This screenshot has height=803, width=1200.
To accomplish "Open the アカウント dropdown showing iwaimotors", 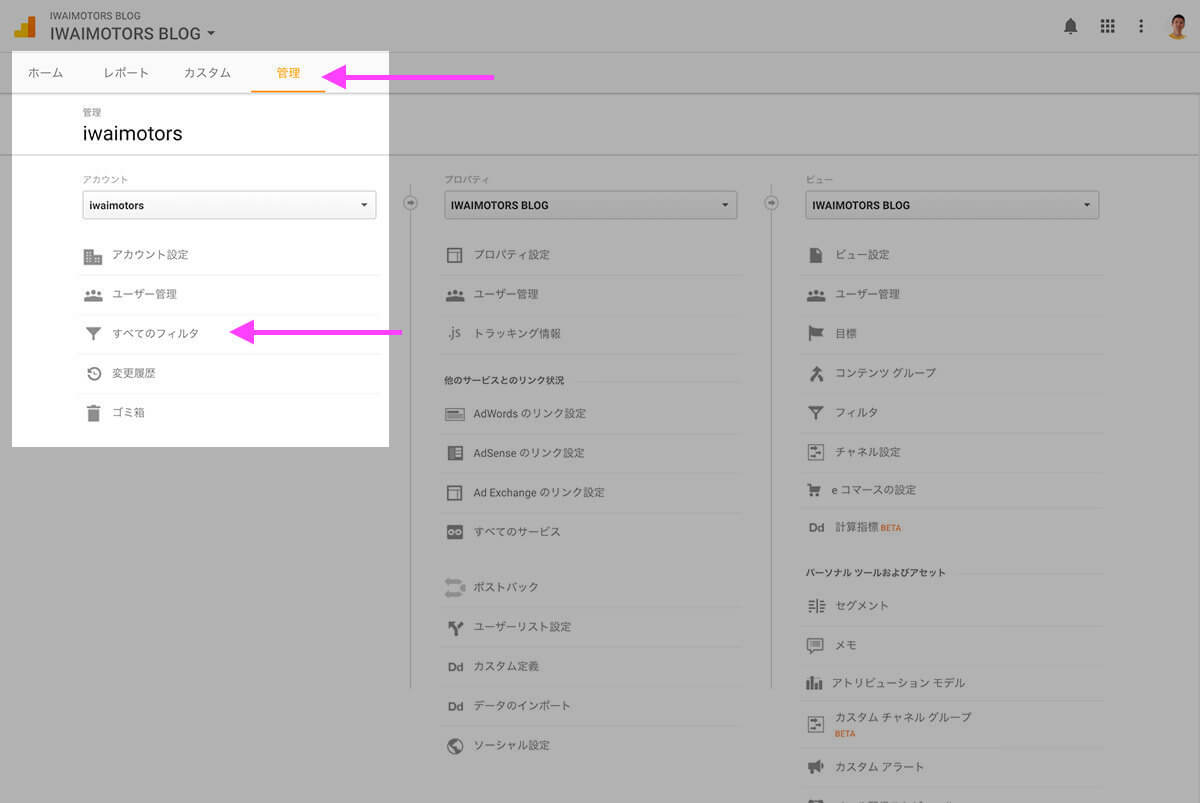I will tap(229, 205).
